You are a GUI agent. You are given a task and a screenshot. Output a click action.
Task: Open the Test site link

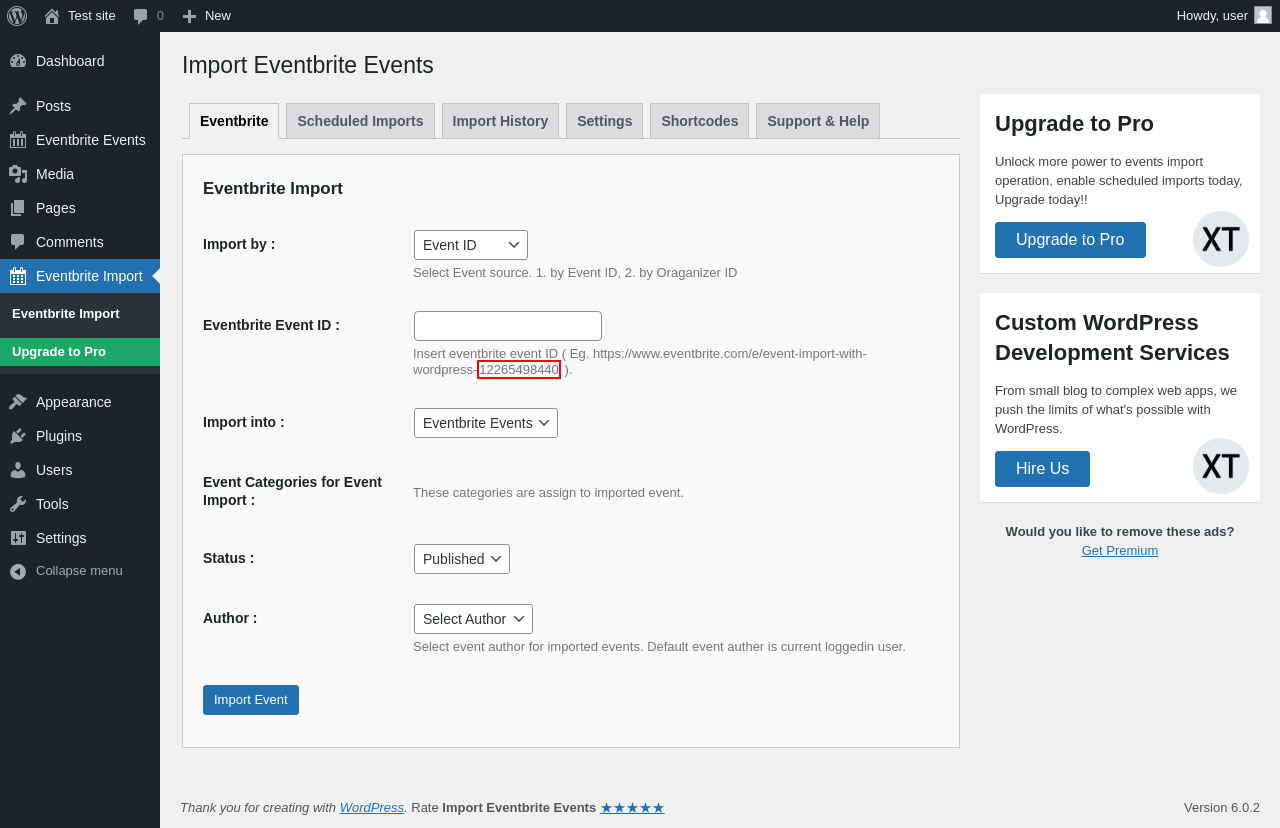(79, 16)
